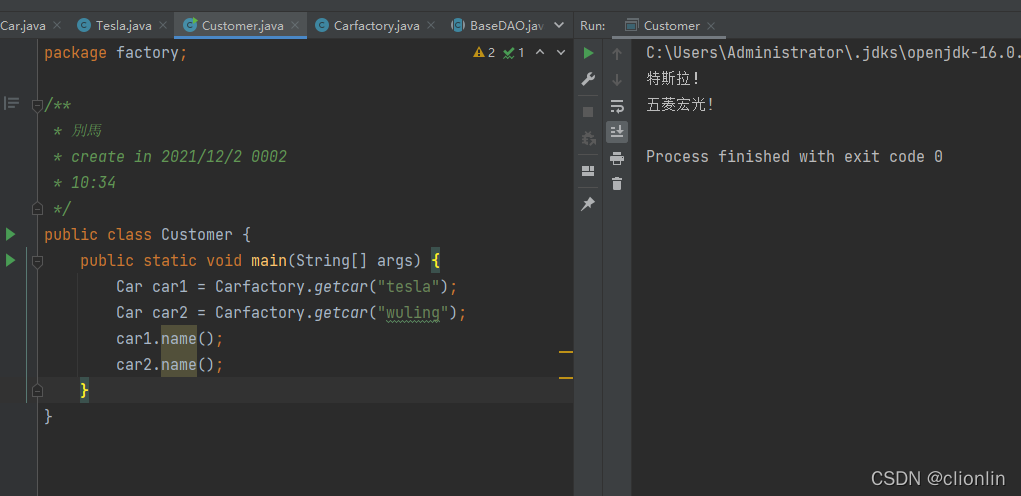This screenshot has width=1021, height=496.
Task: Close the Car.java tab
Action: pos(57,25)
